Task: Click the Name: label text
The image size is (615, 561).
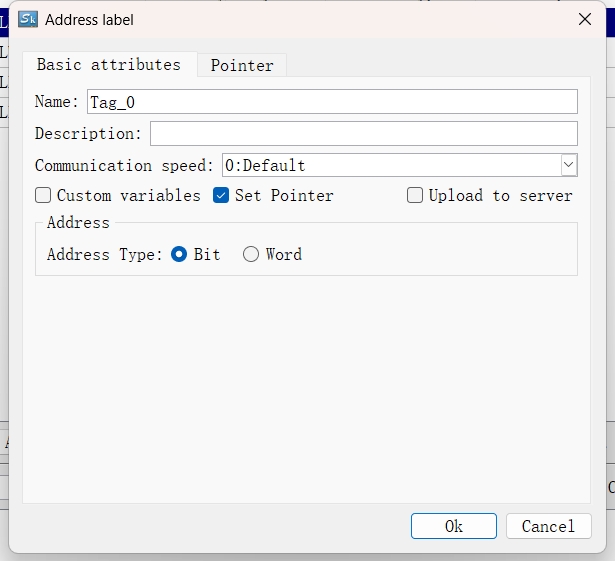Action: (x=56, y=102)
